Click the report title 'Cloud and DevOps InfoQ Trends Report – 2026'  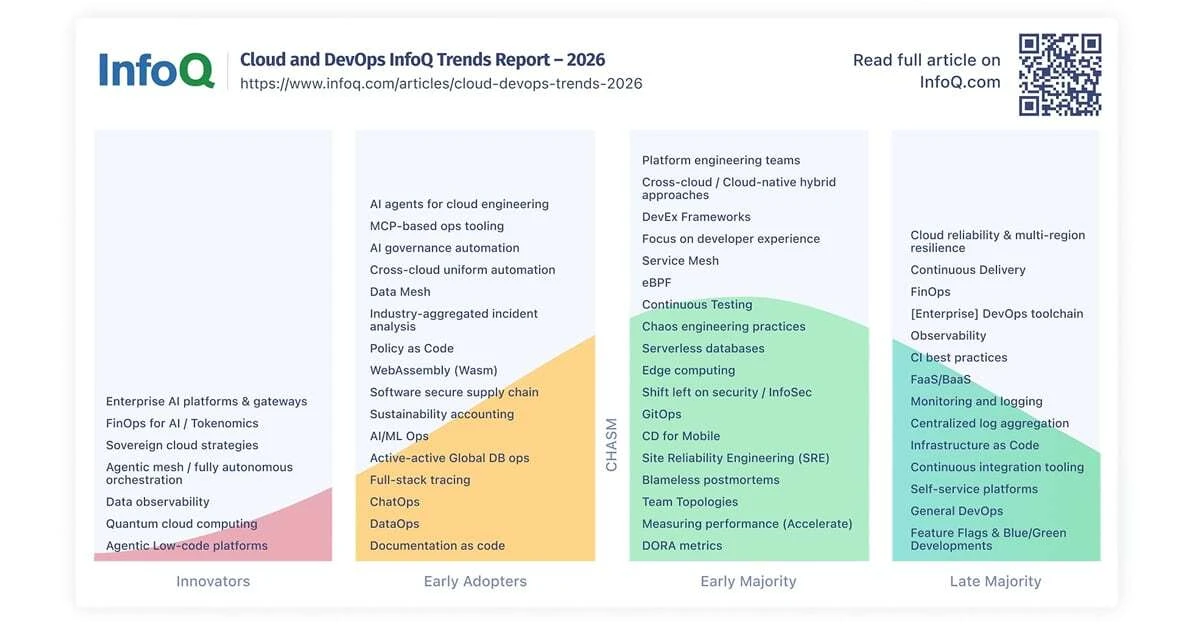tap(423, 59)
